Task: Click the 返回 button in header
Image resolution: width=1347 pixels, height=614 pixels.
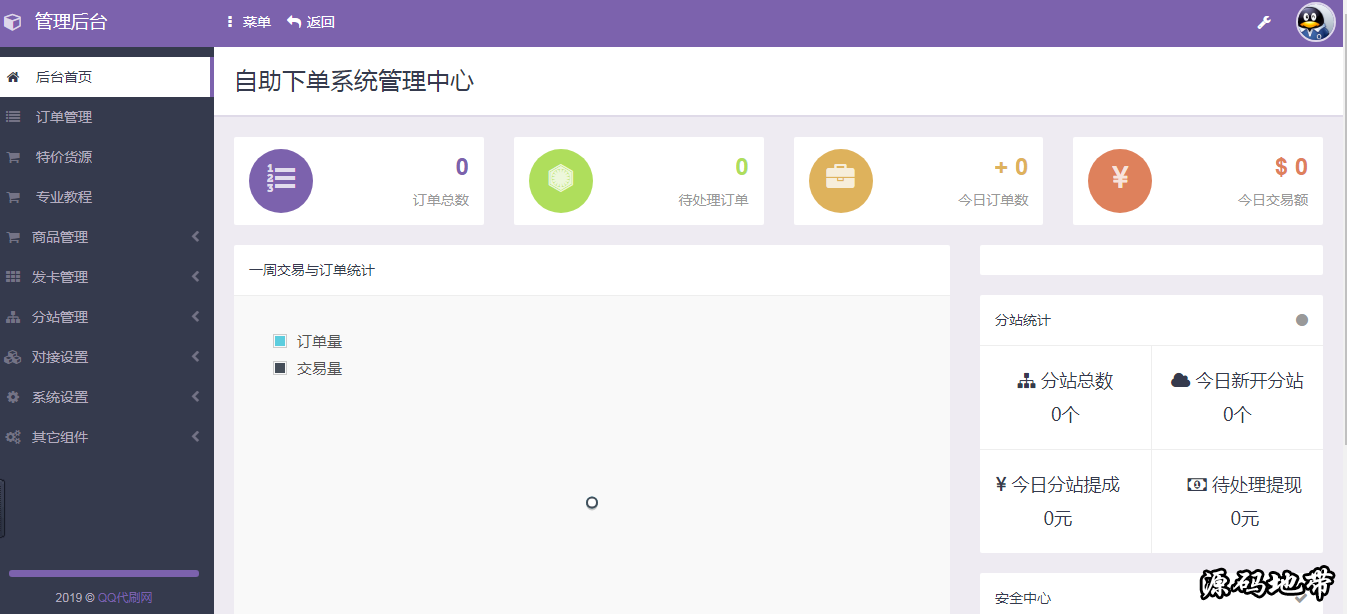Action: point(311,22)
